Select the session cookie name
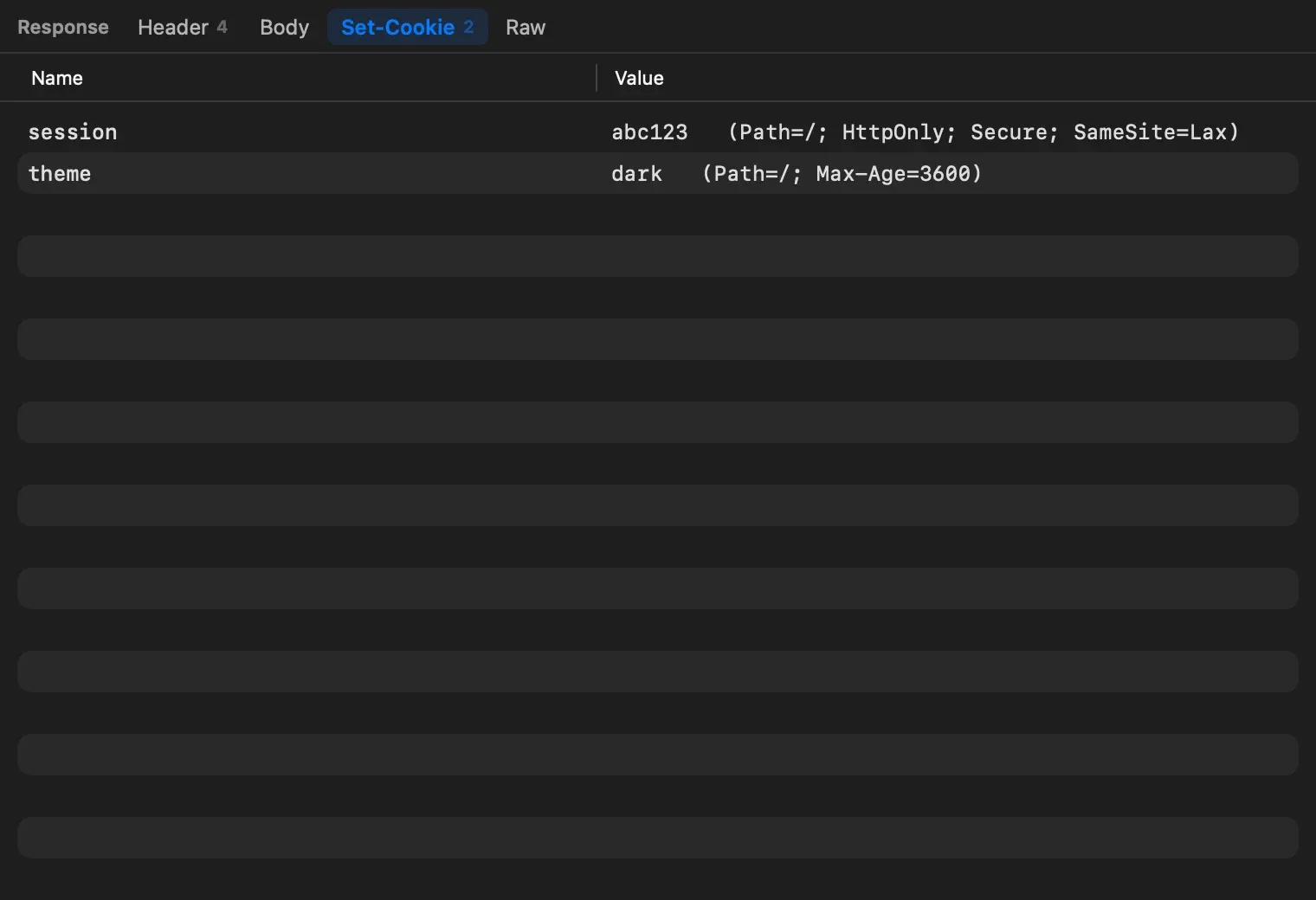The height and width of the screenshot is (900, 1316). [x=73, y=132]
